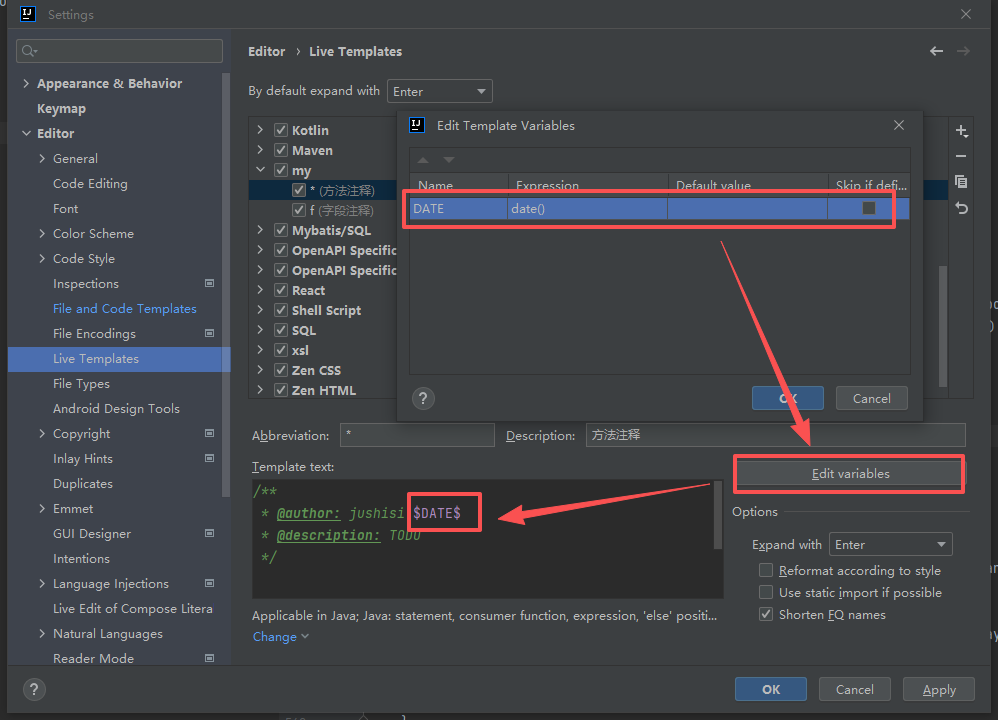This screenshot has width=998, height=720.
Task: Toggle the my template group checkbox
Action: pos(281,170)
